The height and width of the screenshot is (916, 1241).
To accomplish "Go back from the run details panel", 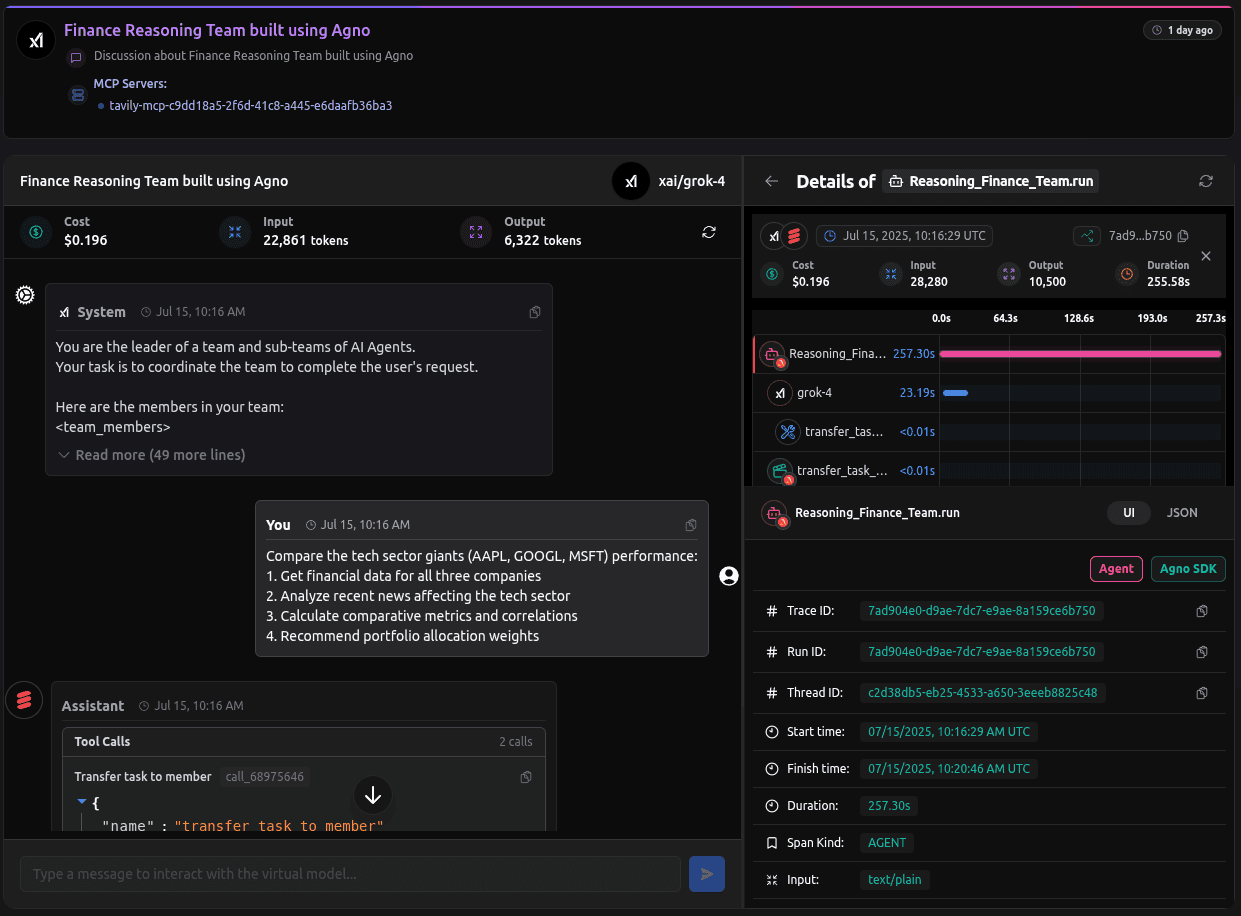I will 771,181.
